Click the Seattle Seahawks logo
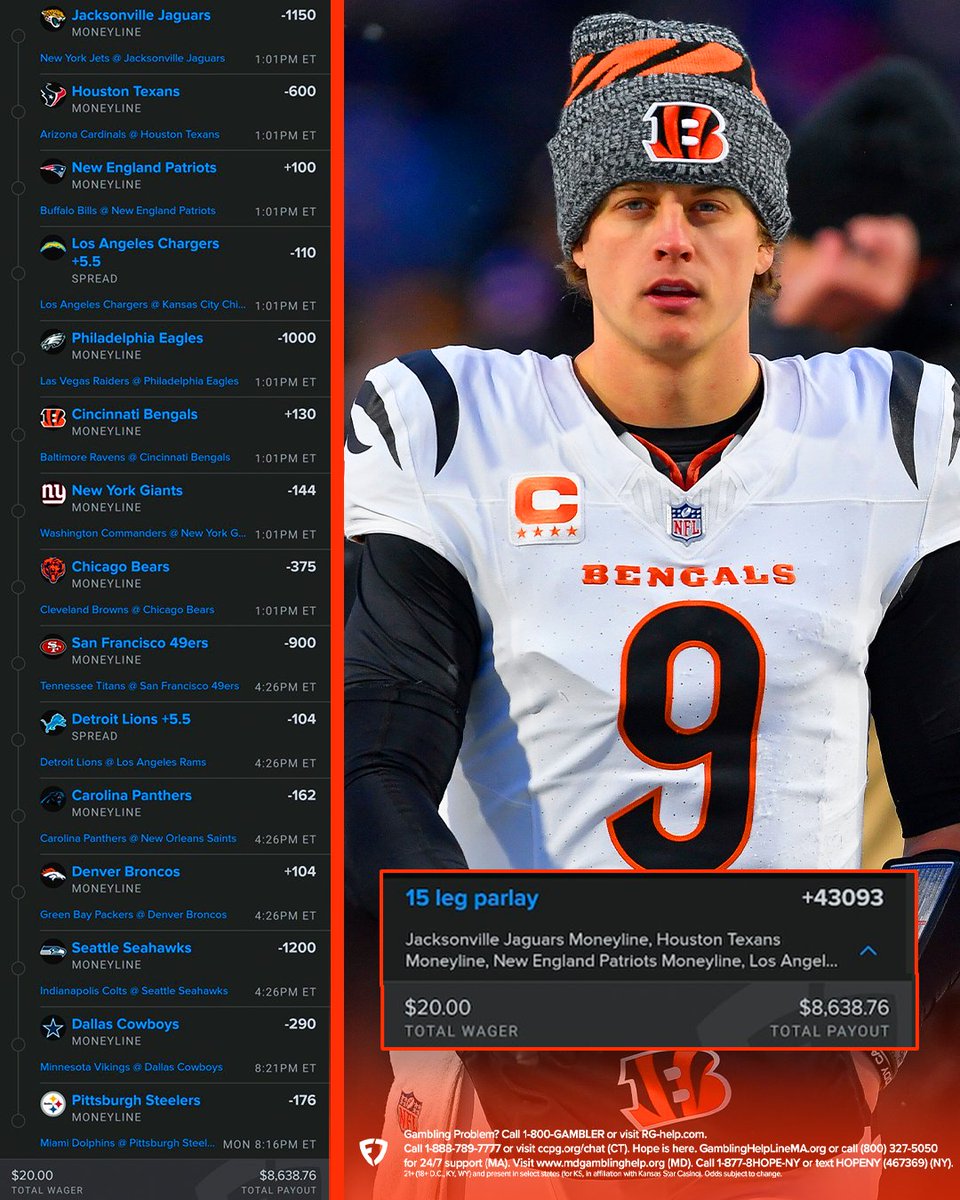Image resolution: width=960 pixels, height=1200 pixels. coord(53,952)
